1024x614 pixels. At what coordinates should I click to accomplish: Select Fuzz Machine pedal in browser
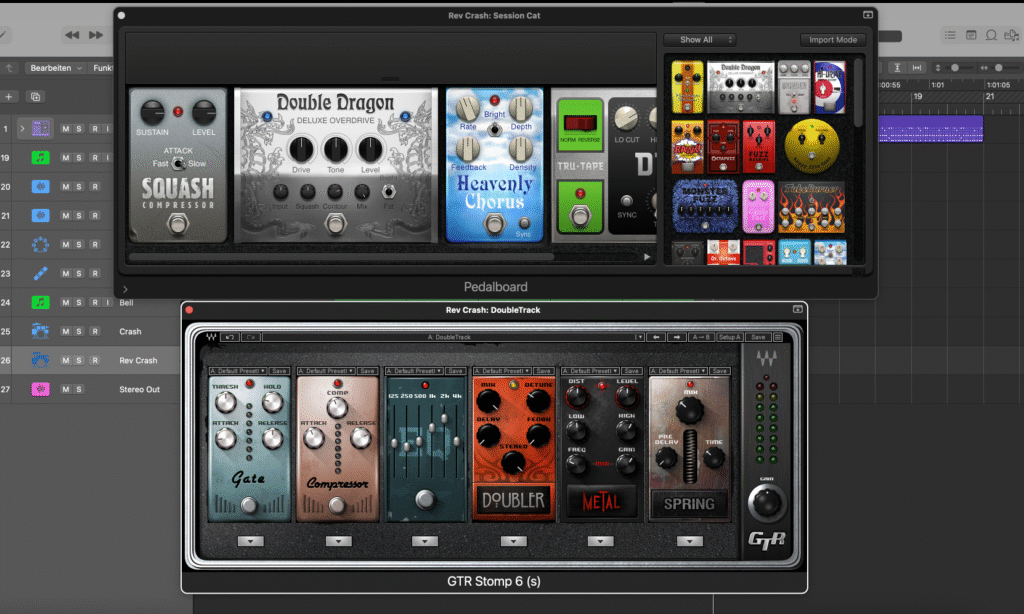(x=758, y=146)
